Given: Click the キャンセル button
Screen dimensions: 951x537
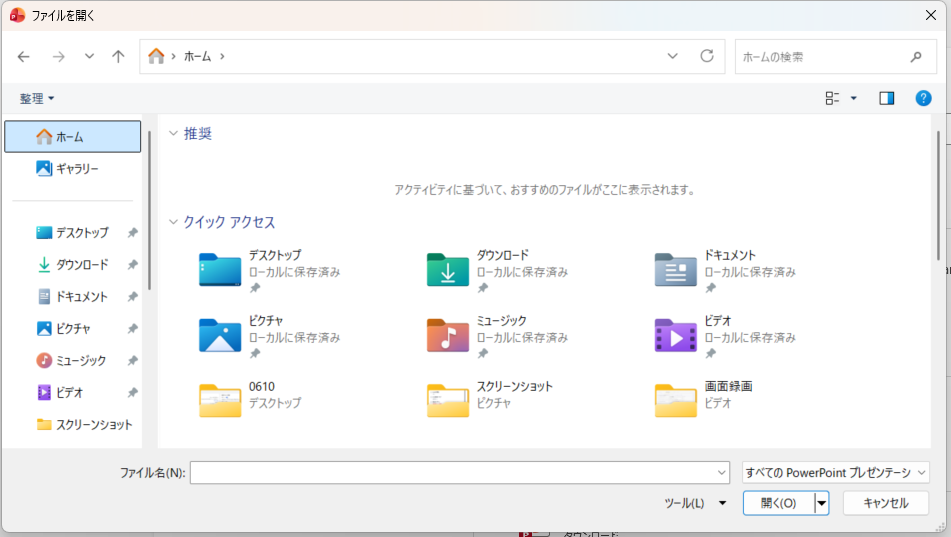Looking at the screenshot, I should tap(885, 503).
